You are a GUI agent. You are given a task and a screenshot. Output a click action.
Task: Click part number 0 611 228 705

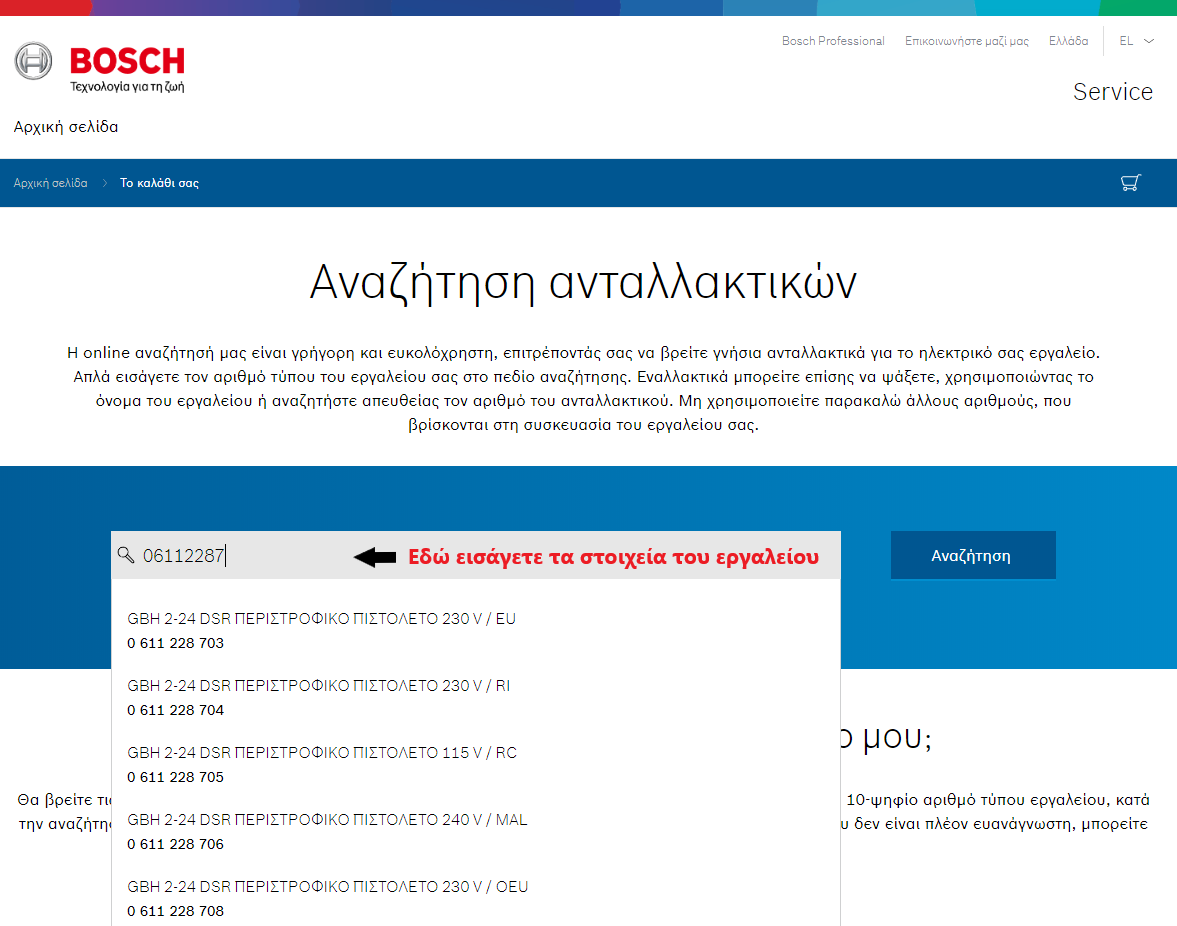[x=176, y=777]
